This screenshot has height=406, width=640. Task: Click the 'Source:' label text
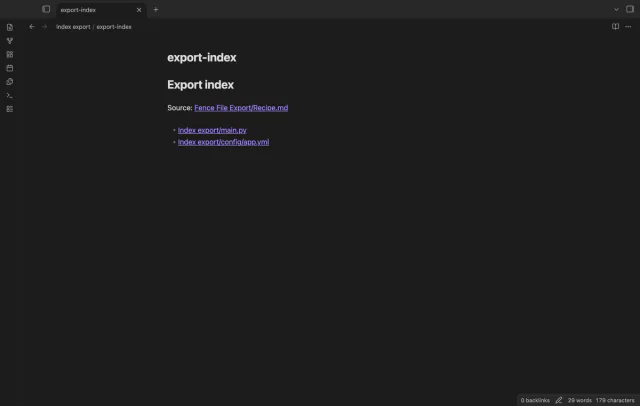point(180,108)
